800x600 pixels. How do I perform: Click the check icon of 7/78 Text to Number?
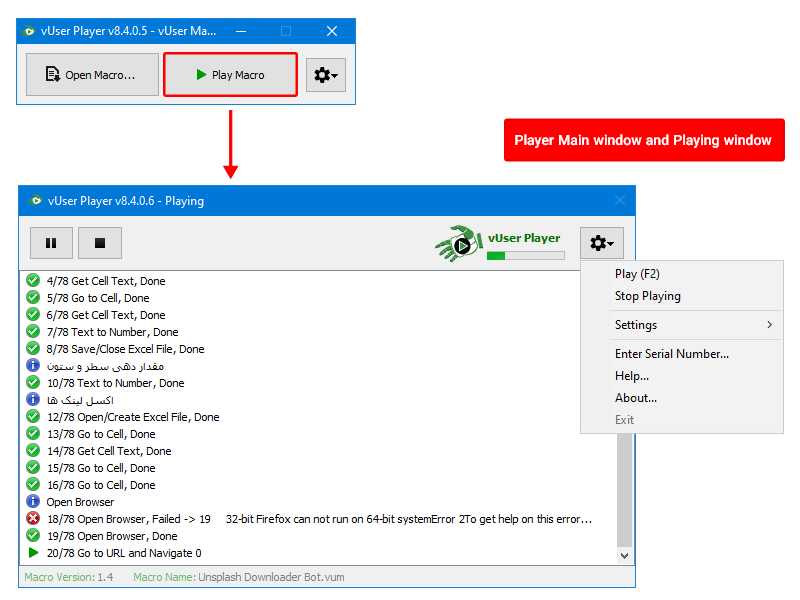pos(33,331)
